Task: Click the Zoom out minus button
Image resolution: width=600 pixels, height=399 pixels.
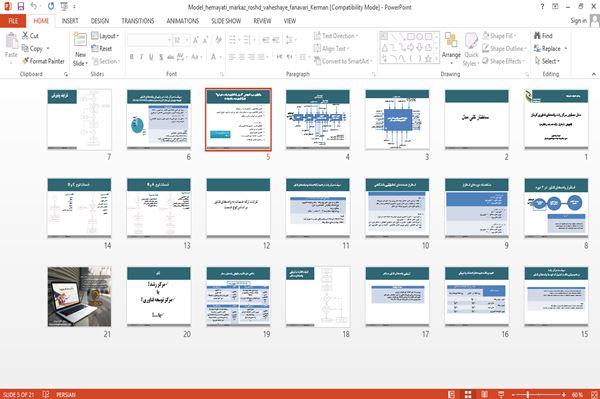Action: point(514,394)
